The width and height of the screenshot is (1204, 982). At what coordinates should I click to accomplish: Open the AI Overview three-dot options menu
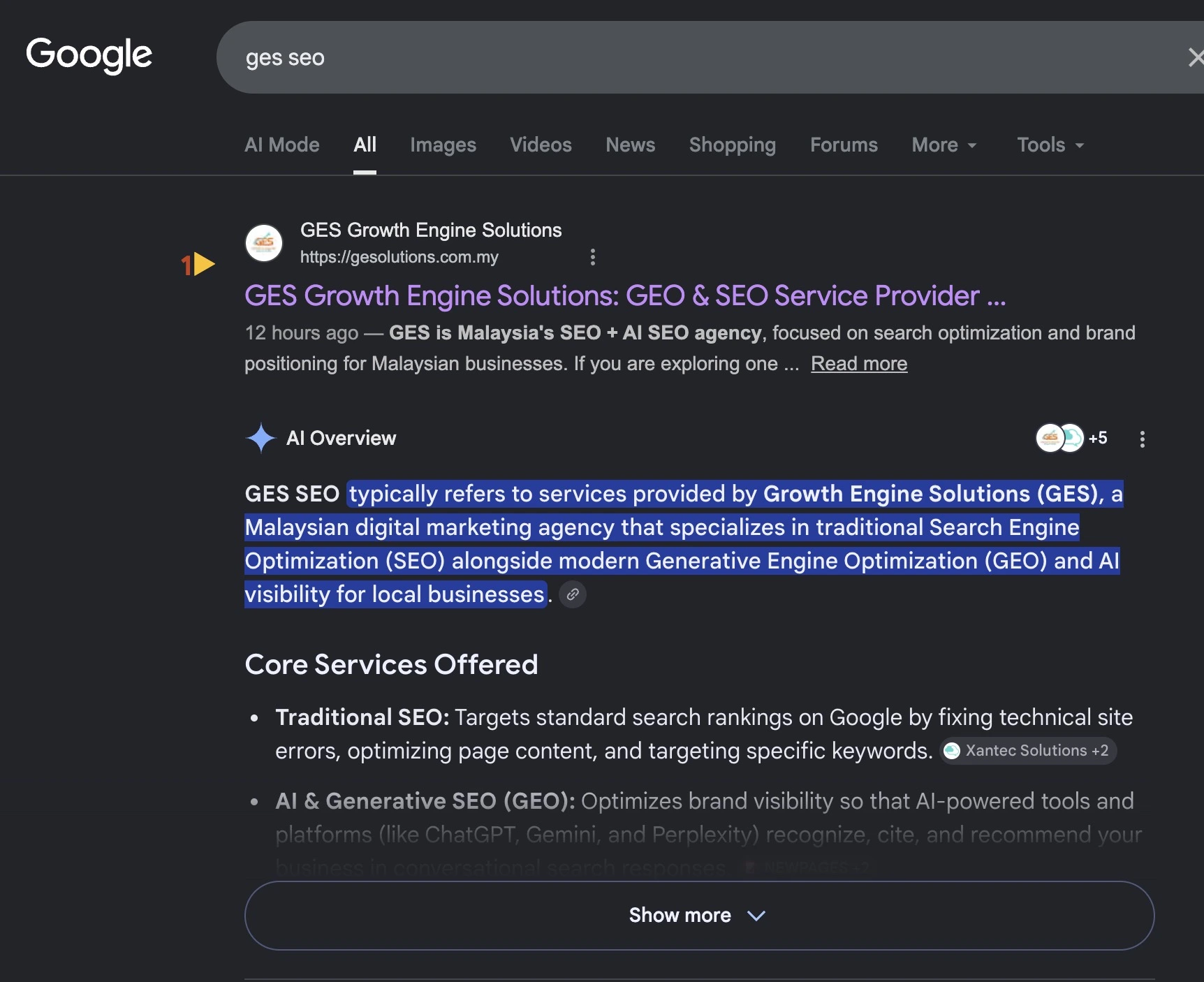(1142, 439)
